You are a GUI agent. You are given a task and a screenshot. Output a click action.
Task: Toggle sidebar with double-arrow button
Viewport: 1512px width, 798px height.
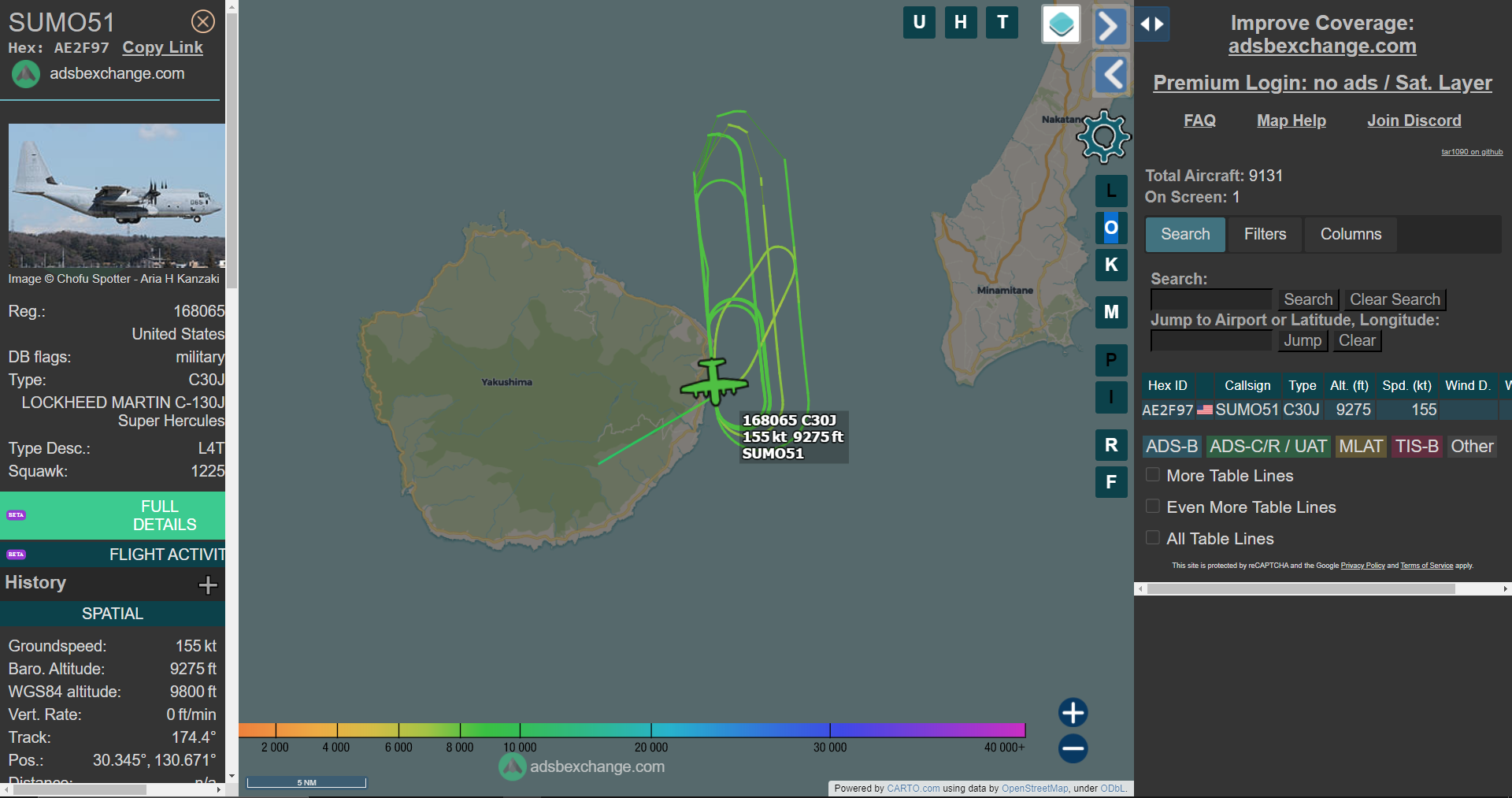(x=1152, y=24)
